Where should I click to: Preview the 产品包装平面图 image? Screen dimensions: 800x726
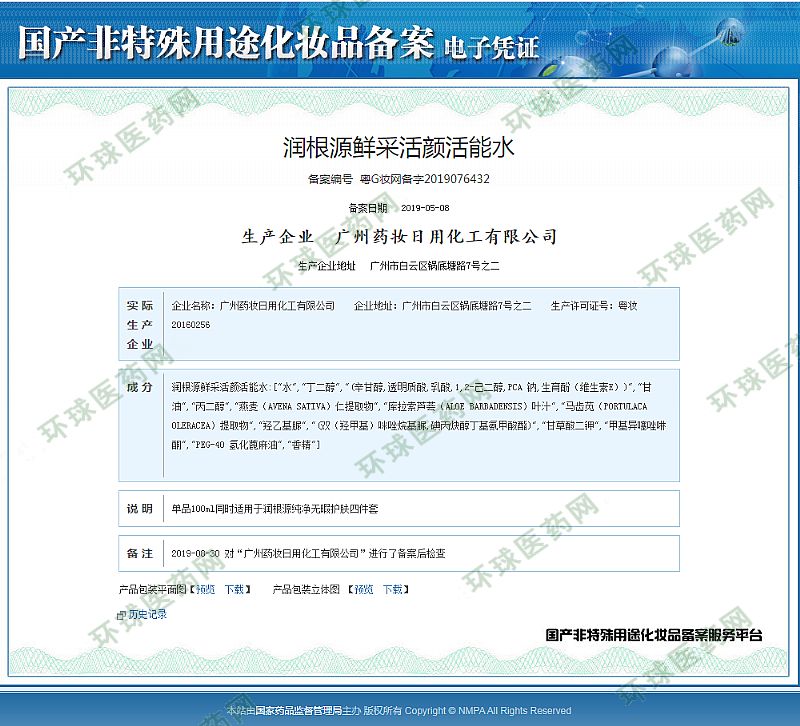205,590
